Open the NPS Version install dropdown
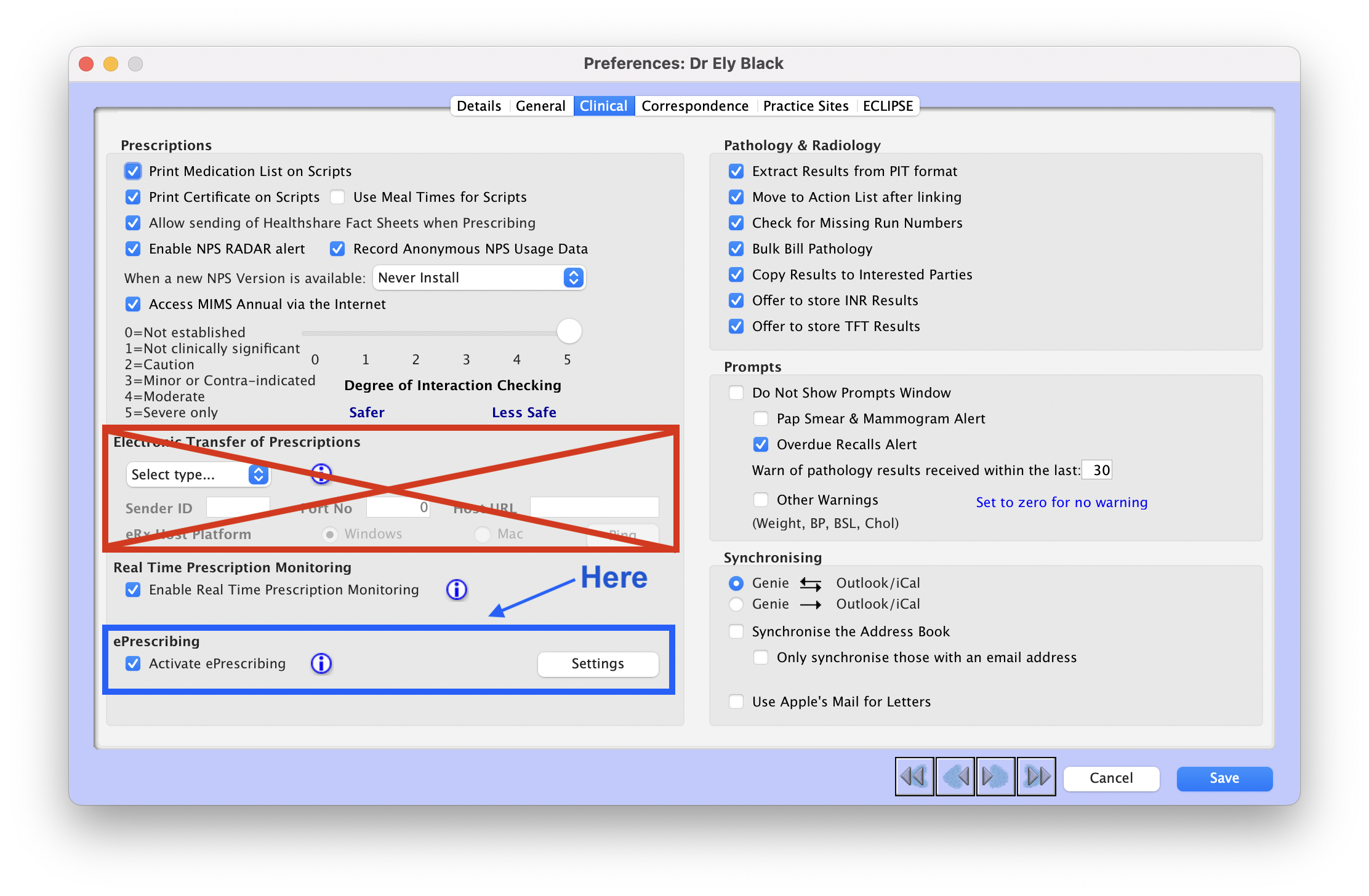 click(x=480, y=278)
